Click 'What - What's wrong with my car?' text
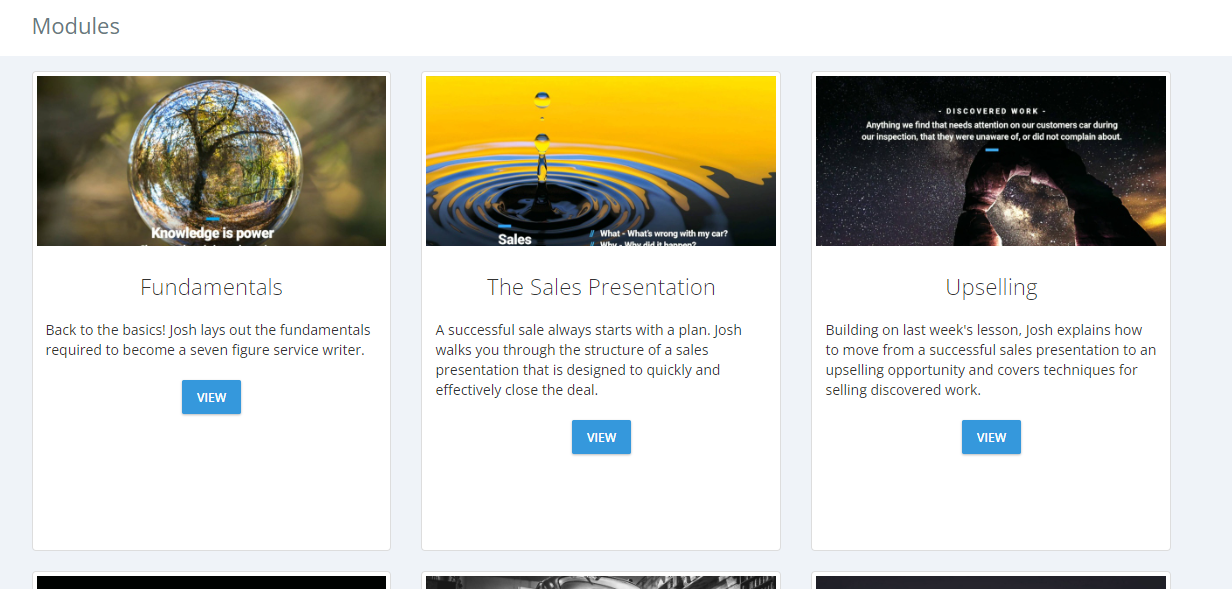Viewport: 1232px width, 589px height. (x=663, y=234)
